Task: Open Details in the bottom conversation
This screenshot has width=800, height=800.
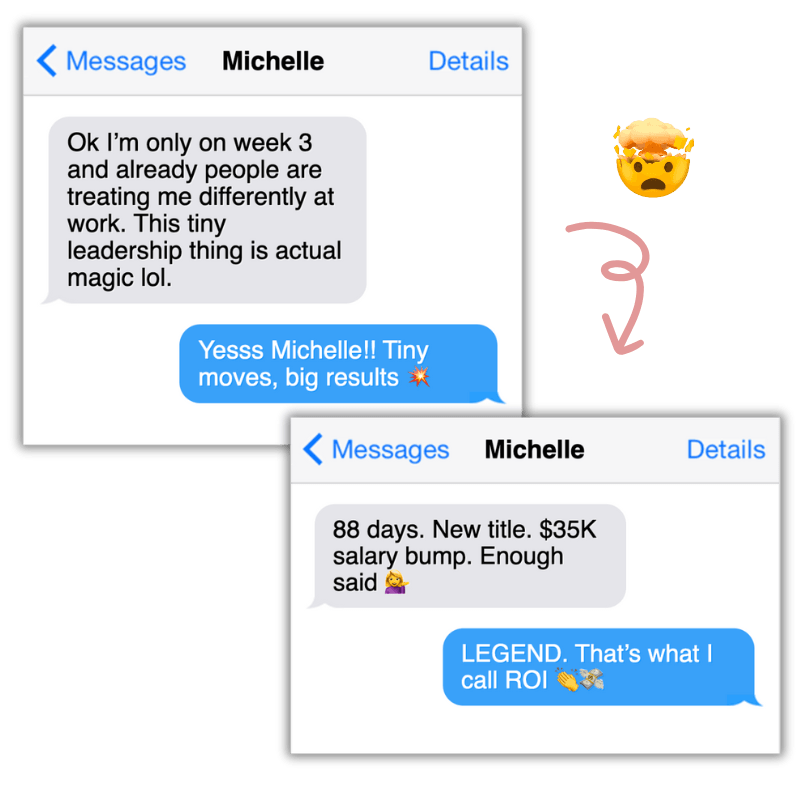Action: (x=726, y=449)
